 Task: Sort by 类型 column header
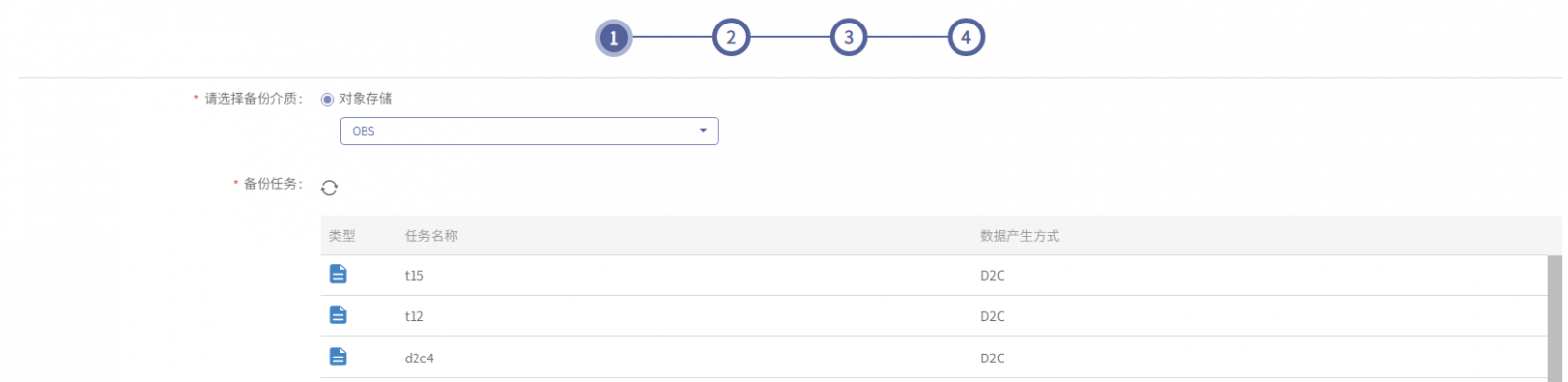342,236
